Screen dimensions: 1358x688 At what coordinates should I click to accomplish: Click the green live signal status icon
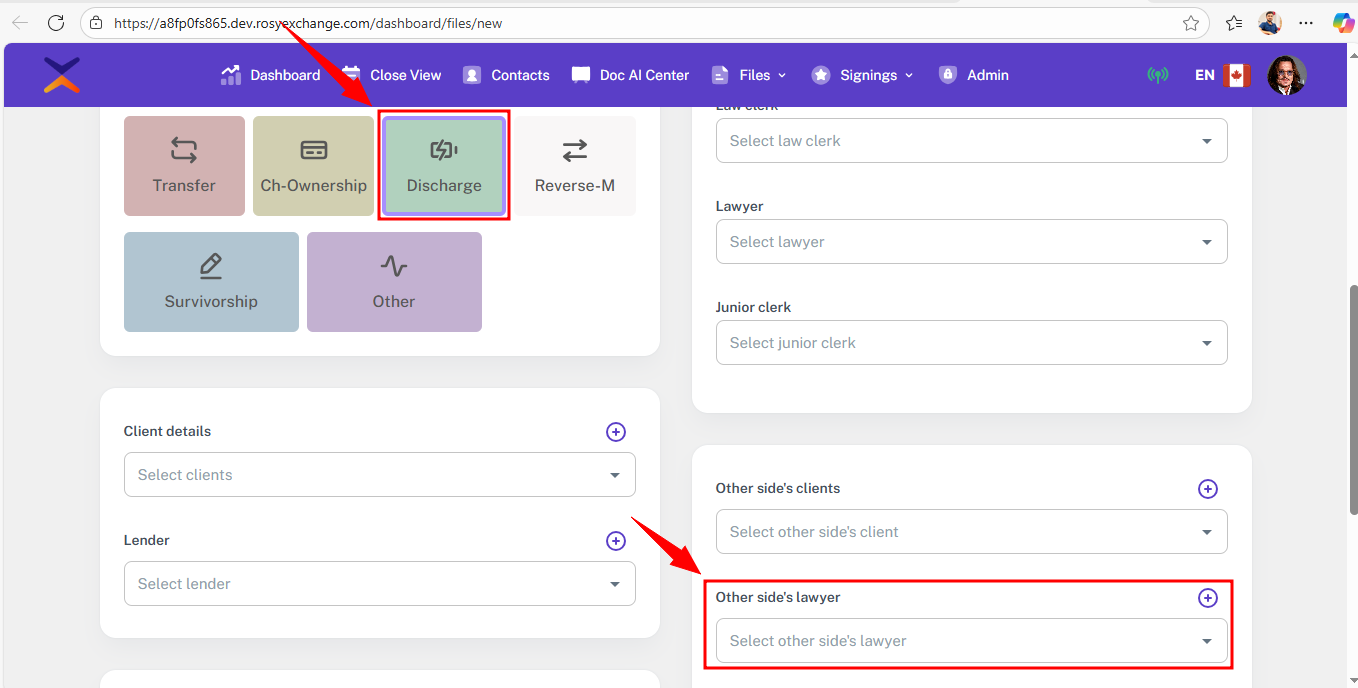pyautogui.click(x=1157, y=75)
